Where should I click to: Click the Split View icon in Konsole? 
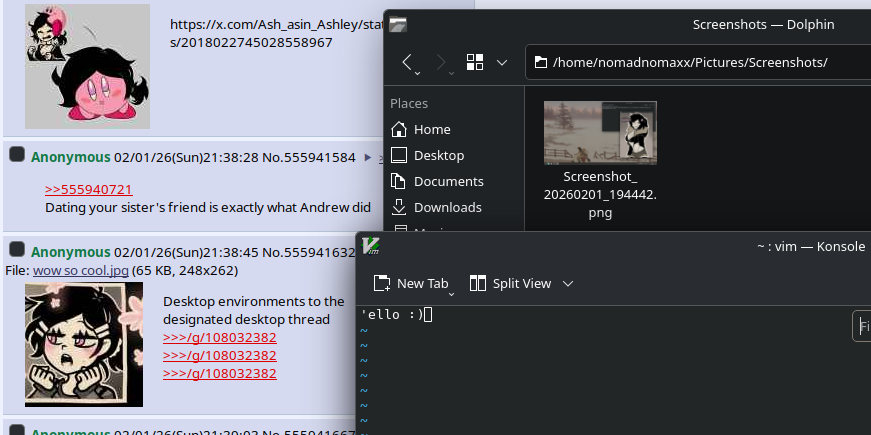478,283
